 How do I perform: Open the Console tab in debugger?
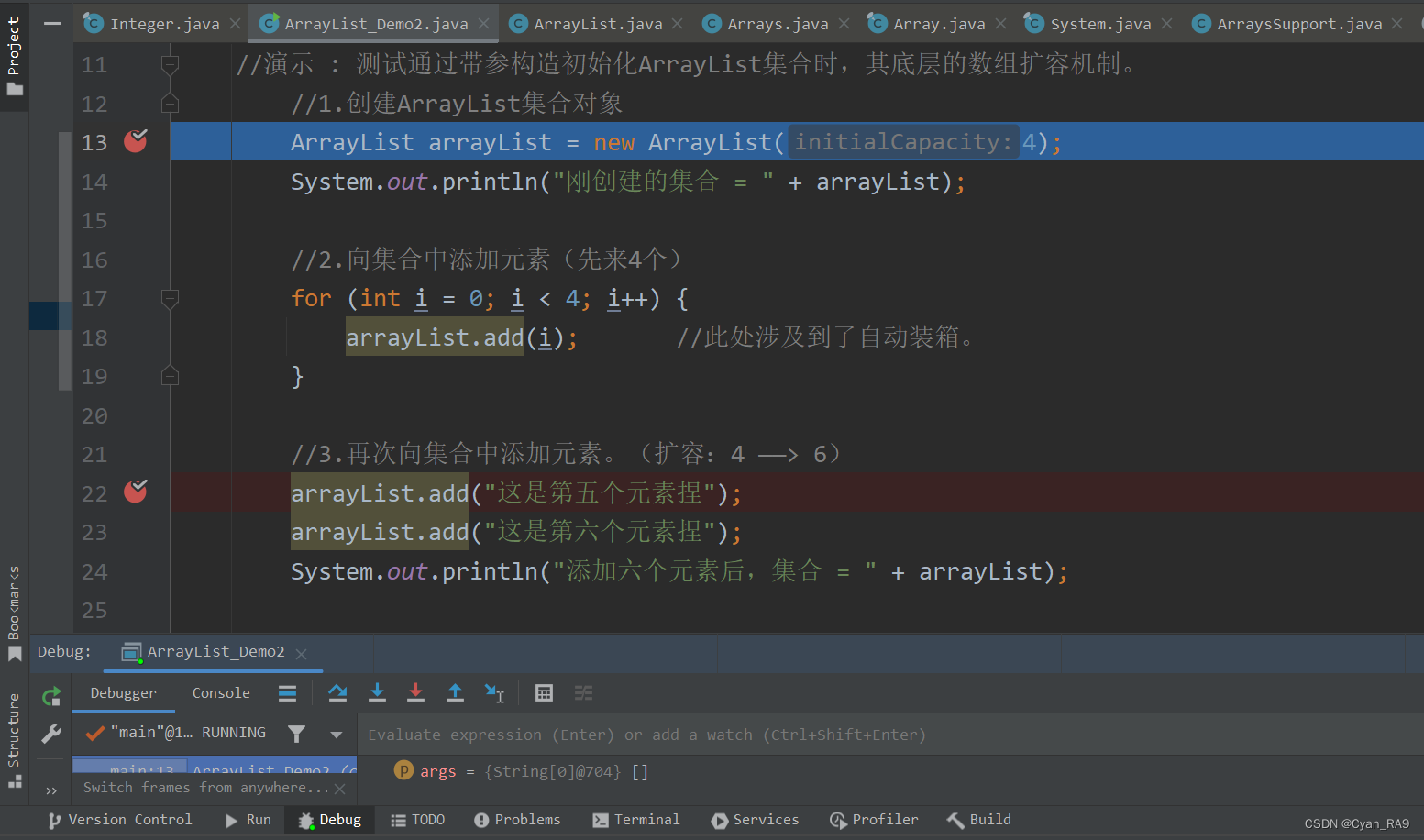(x=220, y=692)
